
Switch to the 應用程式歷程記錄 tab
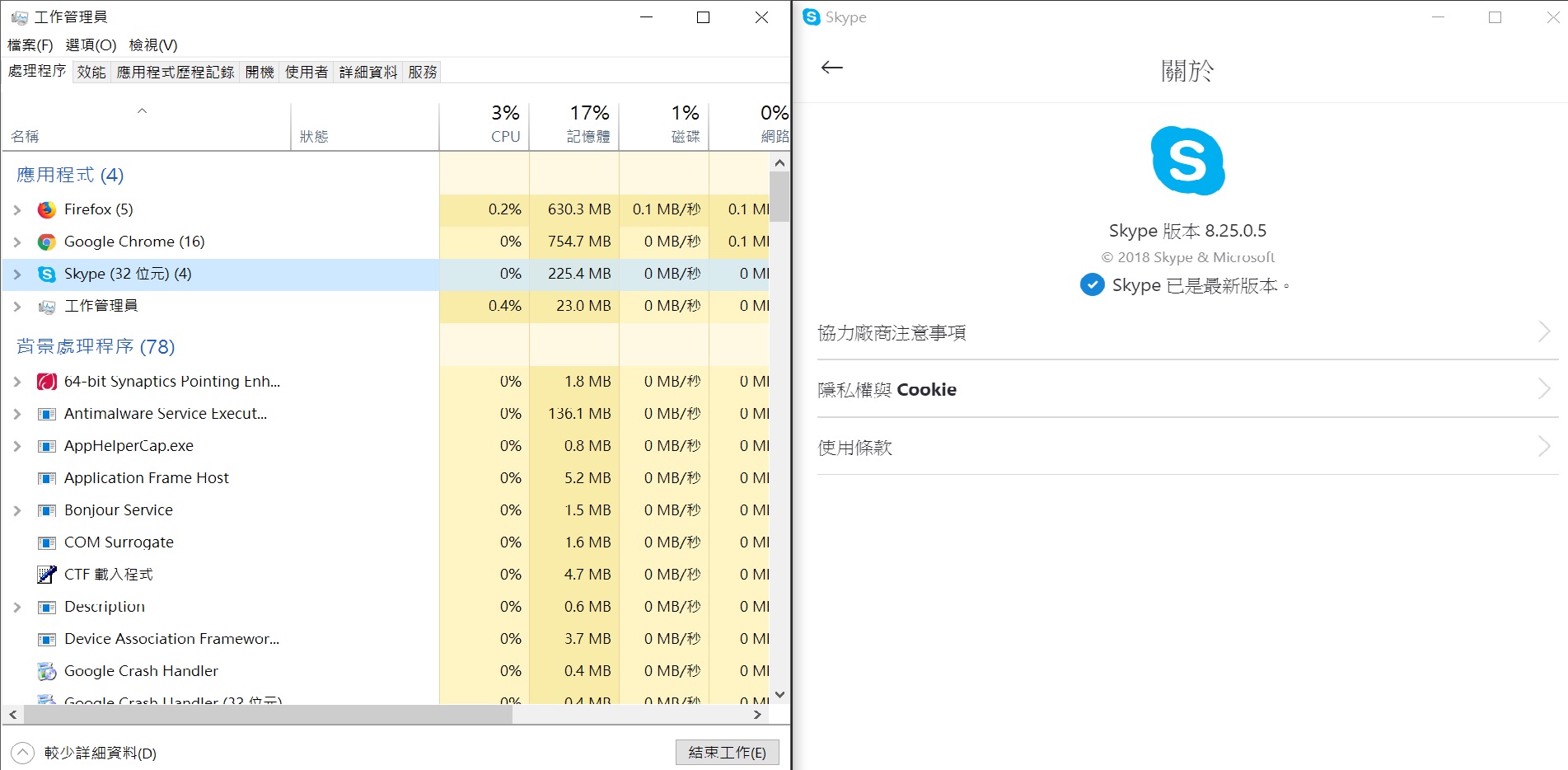pos(176,72)
